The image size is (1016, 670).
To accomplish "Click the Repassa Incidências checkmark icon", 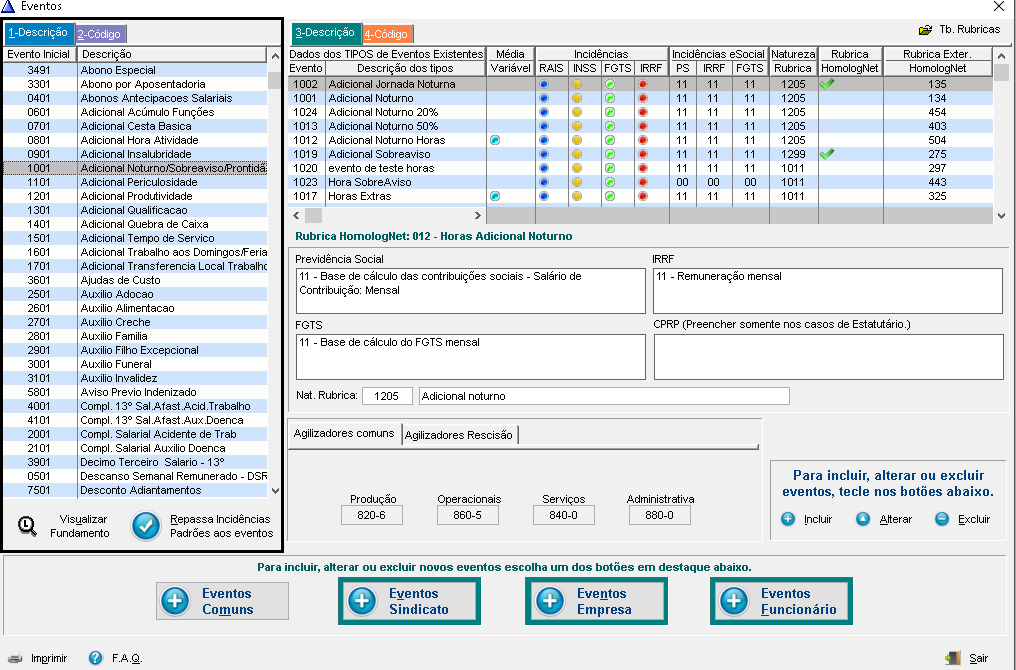I will pos(146,526).
